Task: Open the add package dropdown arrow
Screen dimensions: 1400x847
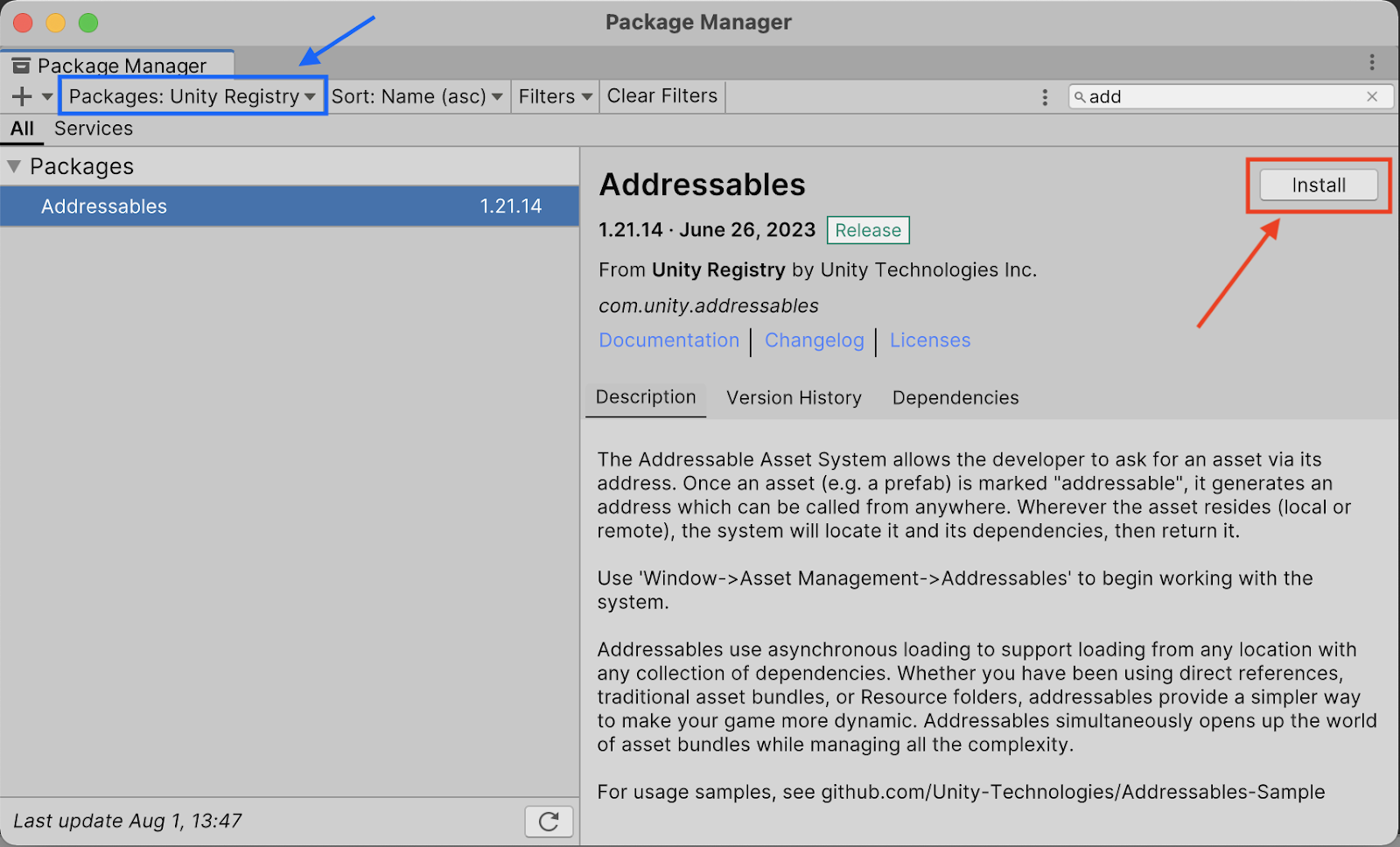Action: tap(47, 96)
